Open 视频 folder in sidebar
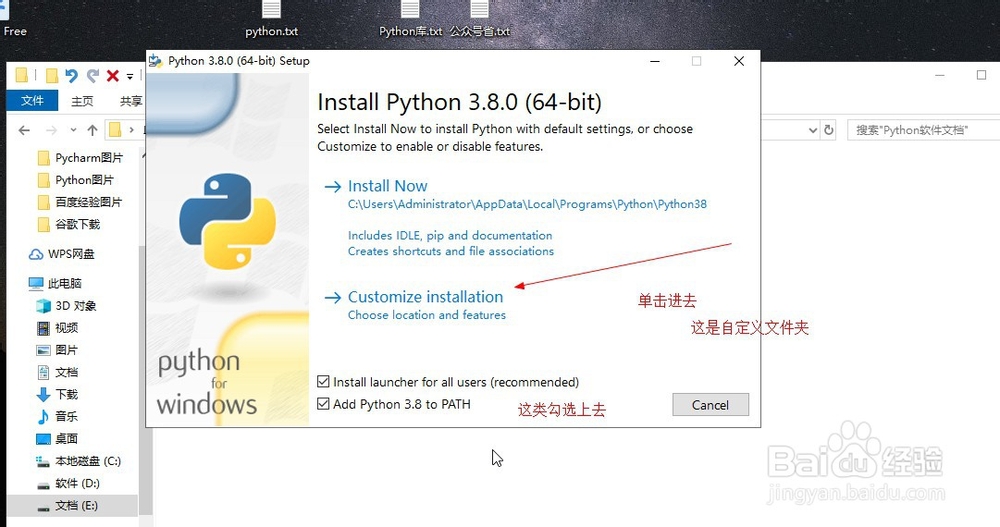The width and height of the screenshot is (1000, 527). coord(57,328)
